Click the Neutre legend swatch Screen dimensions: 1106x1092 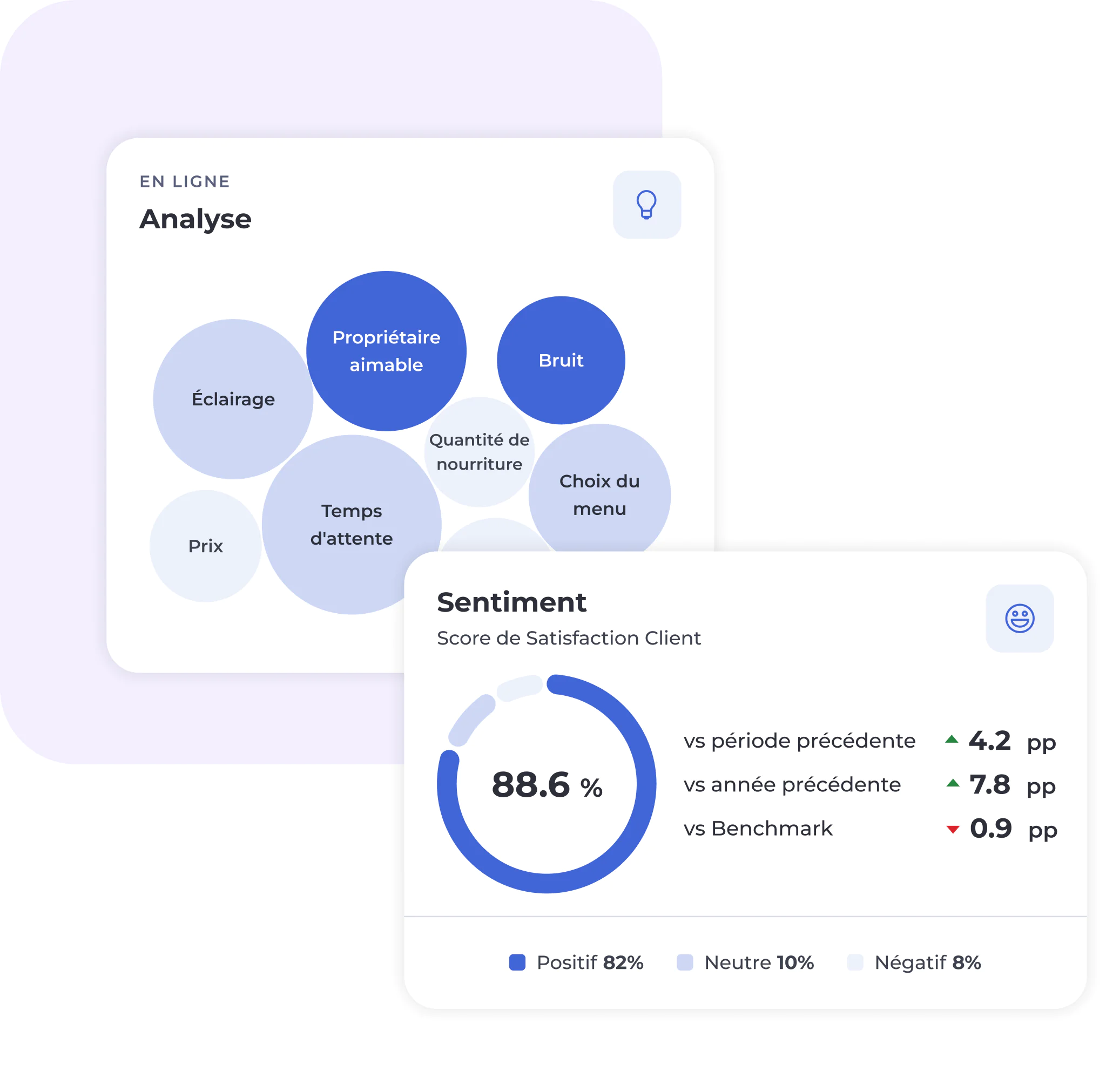click(685, 962)
